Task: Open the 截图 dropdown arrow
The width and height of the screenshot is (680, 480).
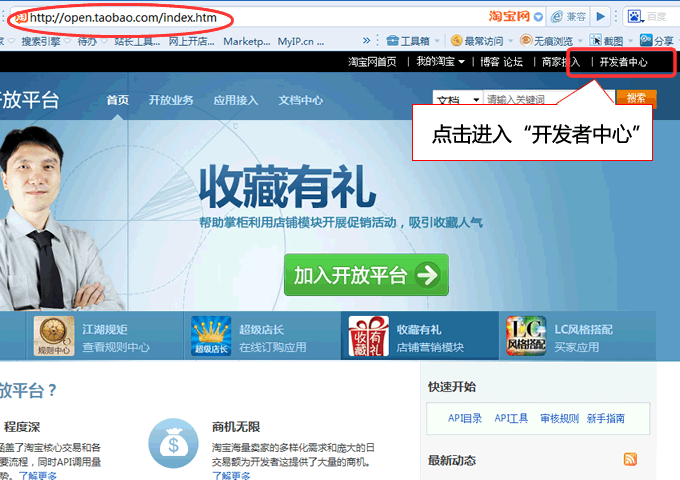Action: pos(631,41)
